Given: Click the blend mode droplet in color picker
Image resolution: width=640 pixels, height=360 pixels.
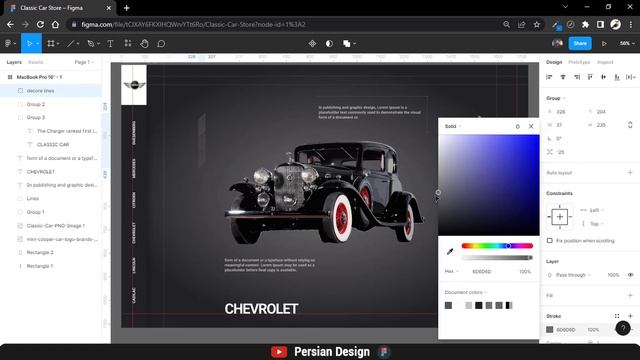Looking at the screenshot, I should point(518,127).
